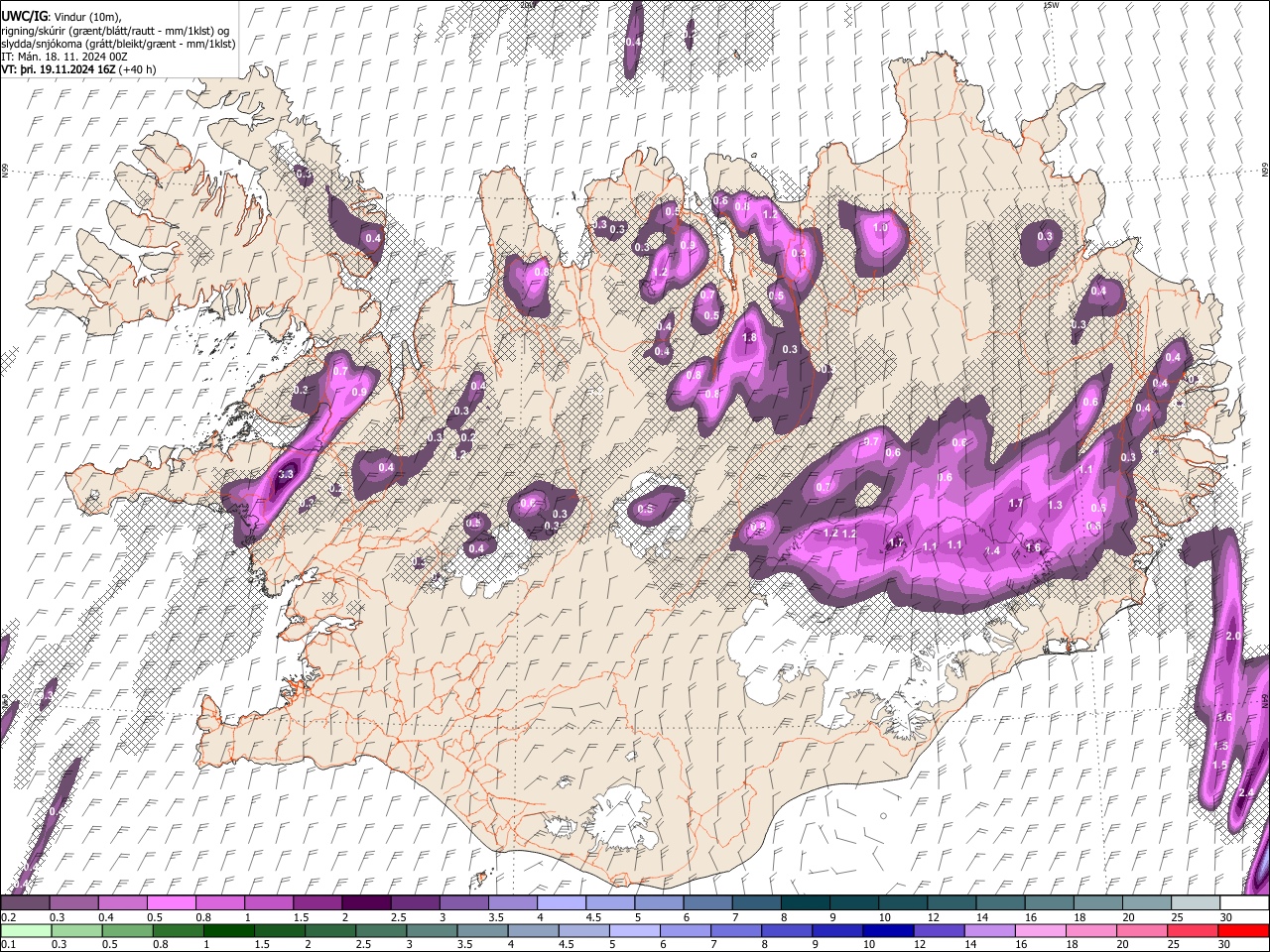Select the dark teal 8–9 swatch in the upper legend
The height and width of the screenshot is (952, 1270).
tap(806, 902)
